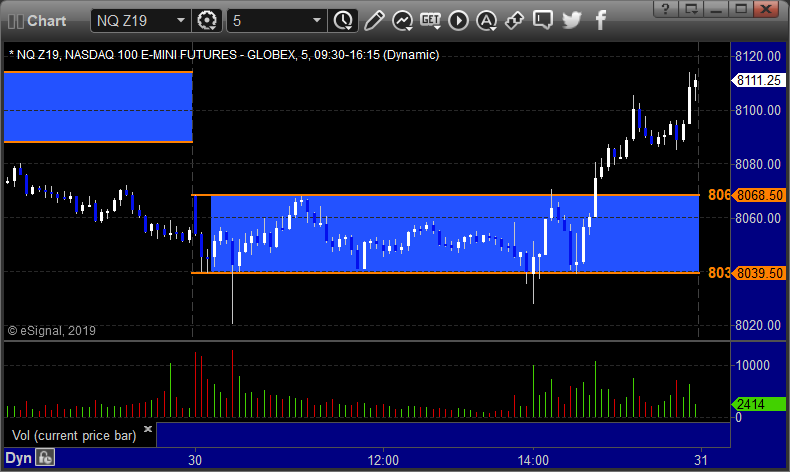Click the green 2414 volume marker
The width and height of the screenshot is (790, 472).
758,404
